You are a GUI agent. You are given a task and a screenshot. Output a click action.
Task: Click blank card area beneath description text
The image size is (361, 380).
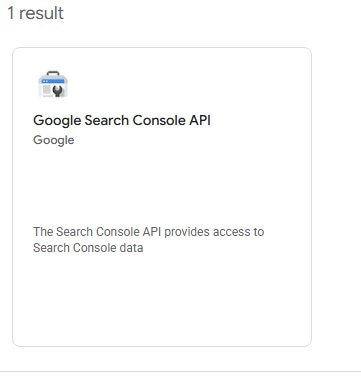pos(162,298)
